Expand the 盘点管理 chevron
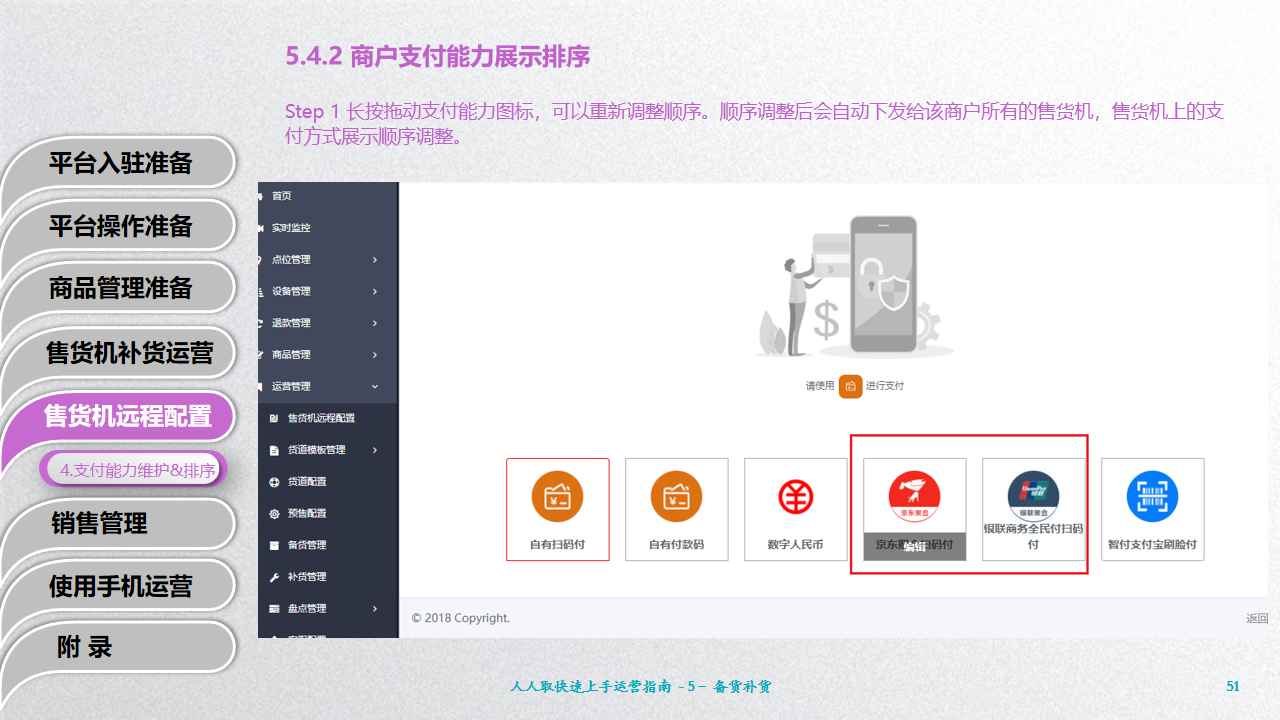This screenshot has width=1280, height=720. [x=375, y=609]
